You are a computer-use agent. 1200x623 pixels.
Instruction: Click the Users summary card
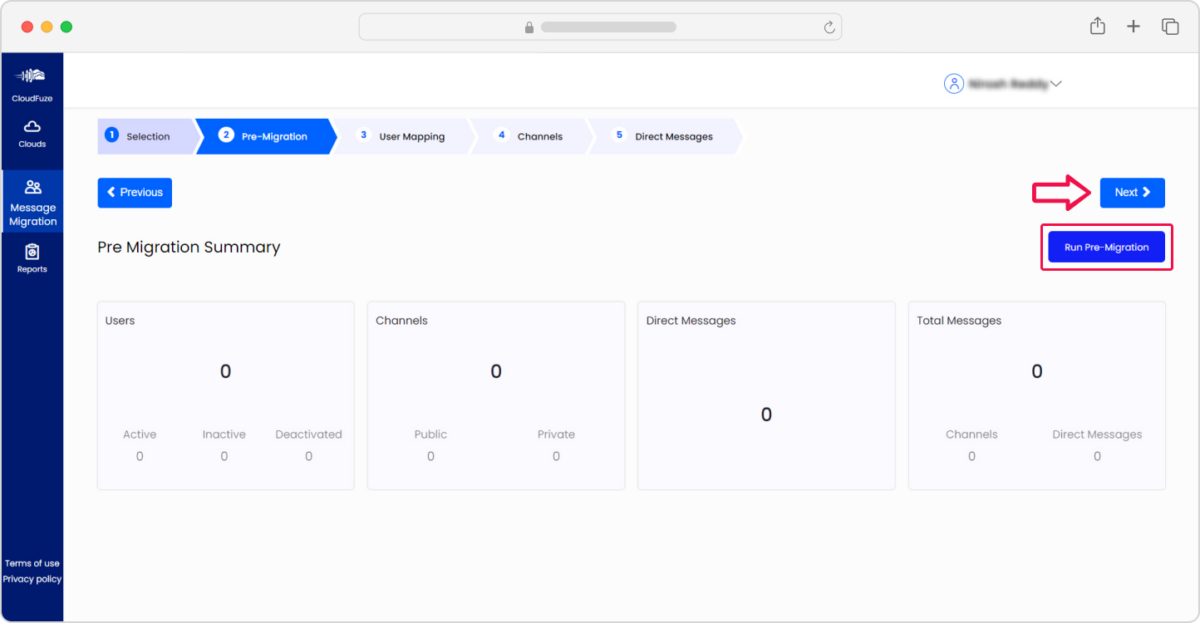pyautogui.click(x=225, y=395)
